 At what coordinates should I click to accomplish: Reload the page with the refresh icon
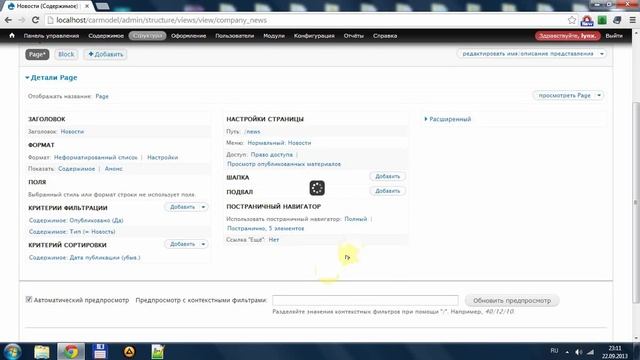click(36, 20)
